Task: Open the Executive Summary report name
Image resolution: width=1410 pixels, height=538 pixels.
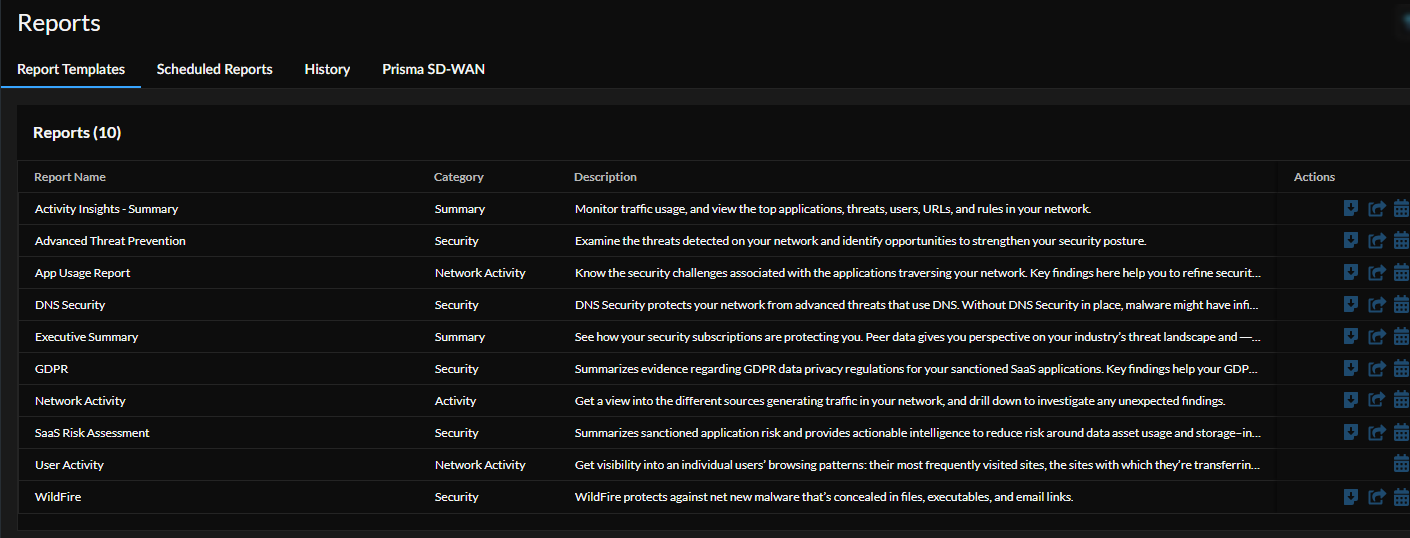Action: click(86, 337)
